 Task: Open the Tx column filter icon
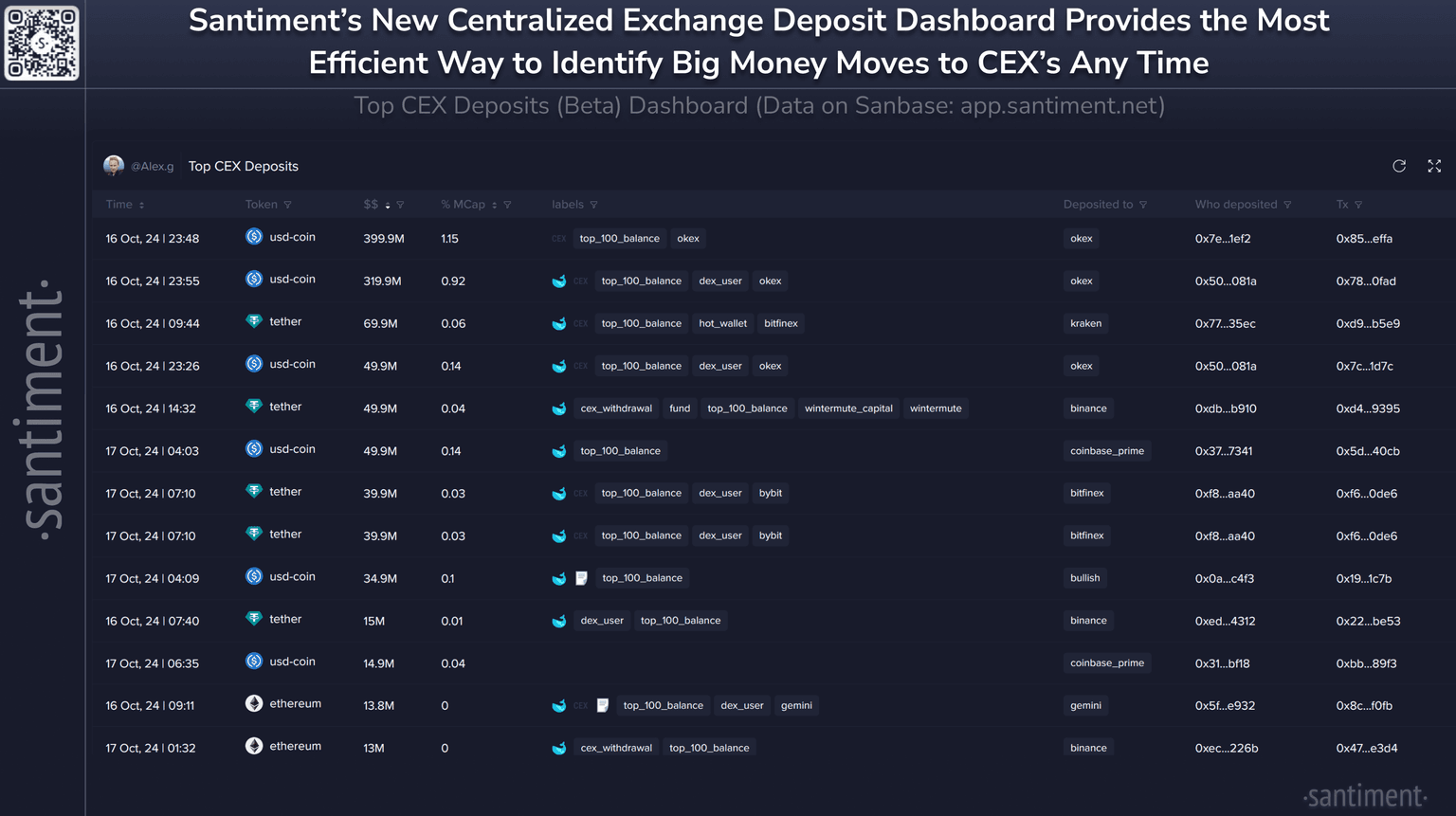[1358, 205]
